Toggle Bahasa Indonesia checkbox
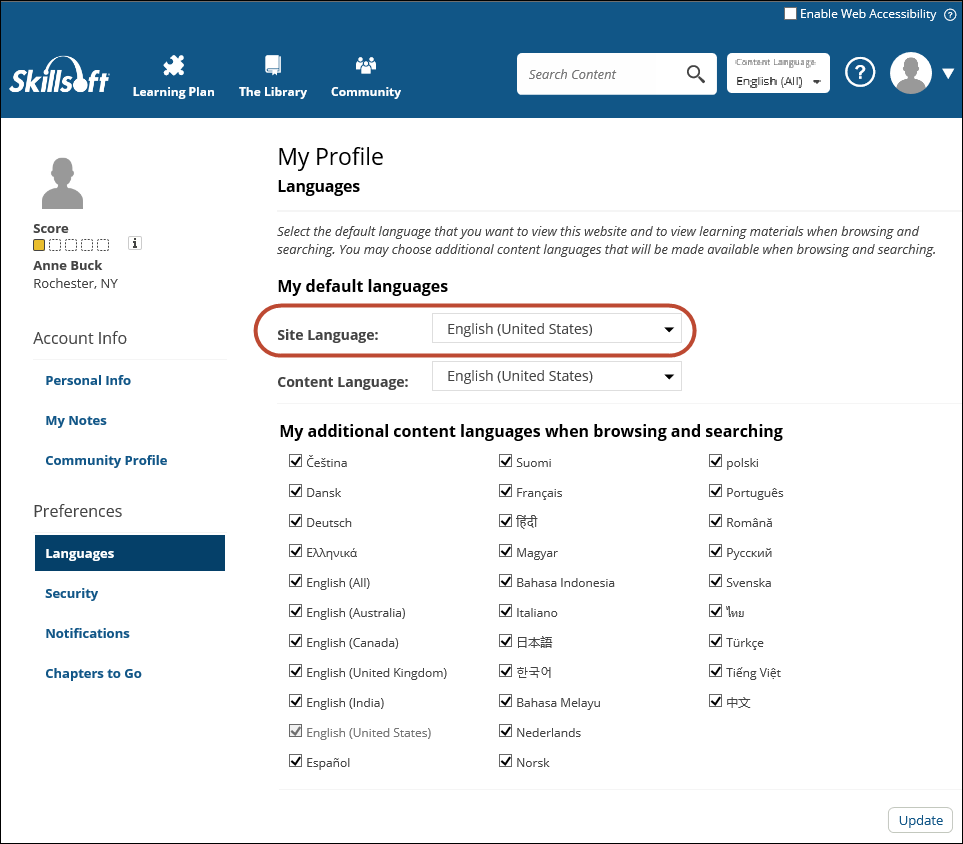This screenshot has width=963, height=844. 505,581
